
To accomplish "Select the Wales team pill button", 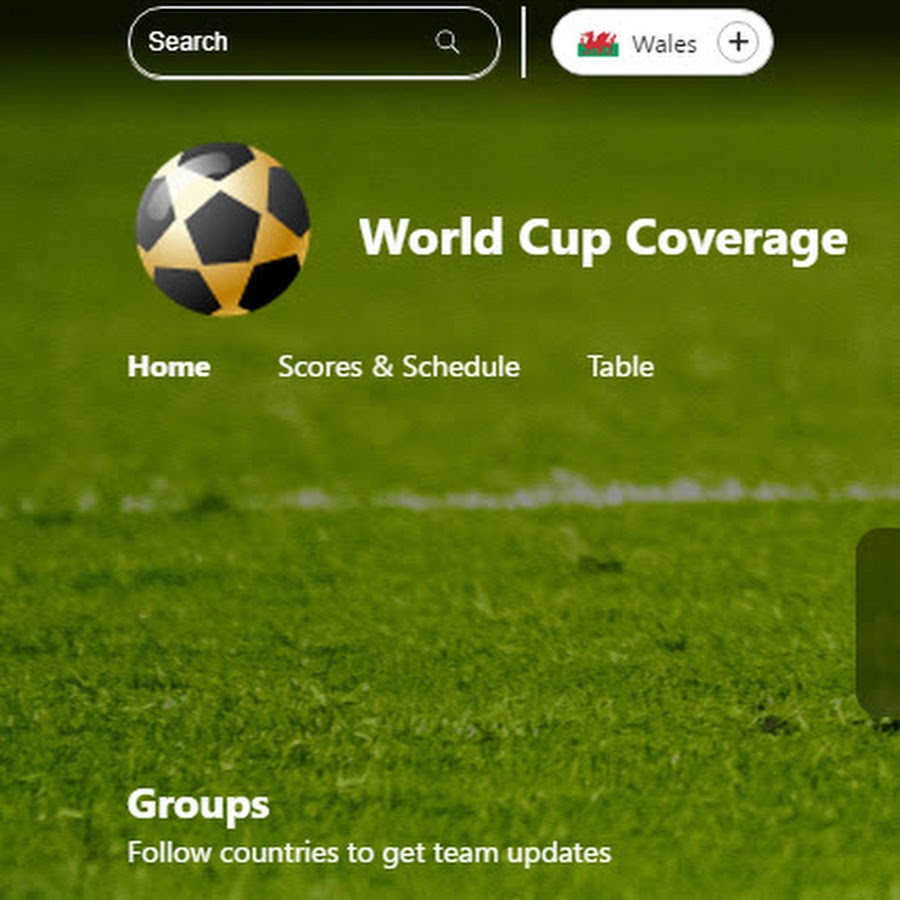I will click(662, 42).
